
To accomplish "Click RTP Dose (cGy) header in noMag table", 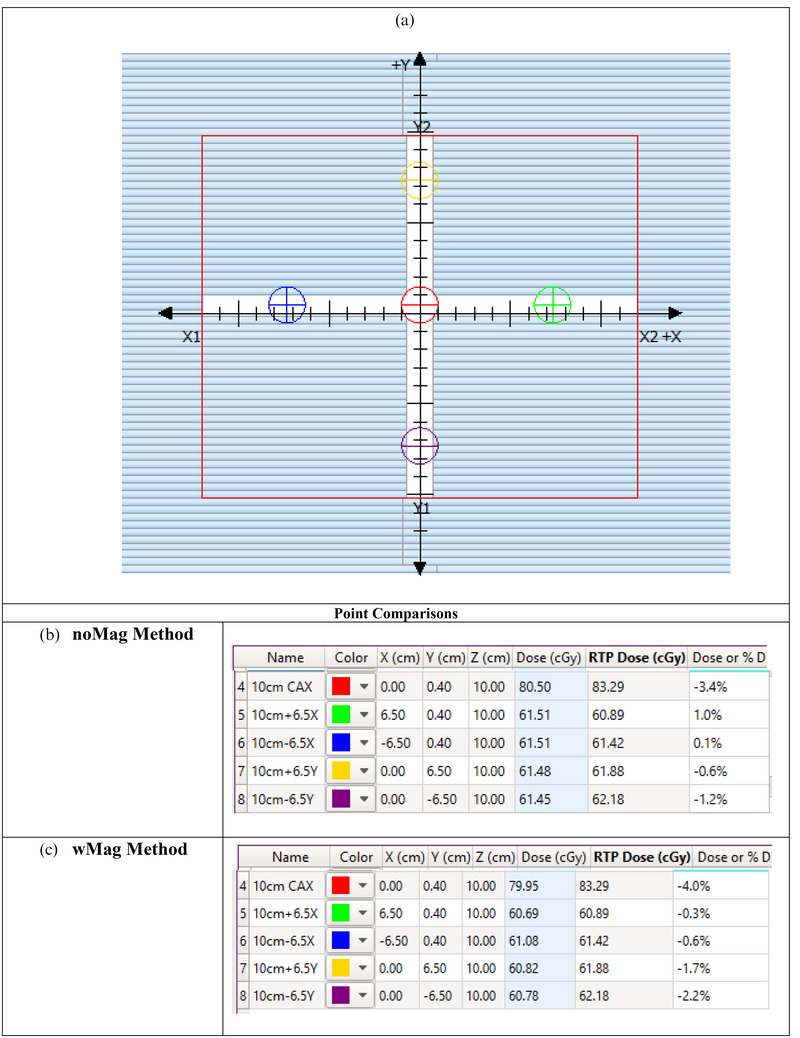I will click(x=636, y=658).
